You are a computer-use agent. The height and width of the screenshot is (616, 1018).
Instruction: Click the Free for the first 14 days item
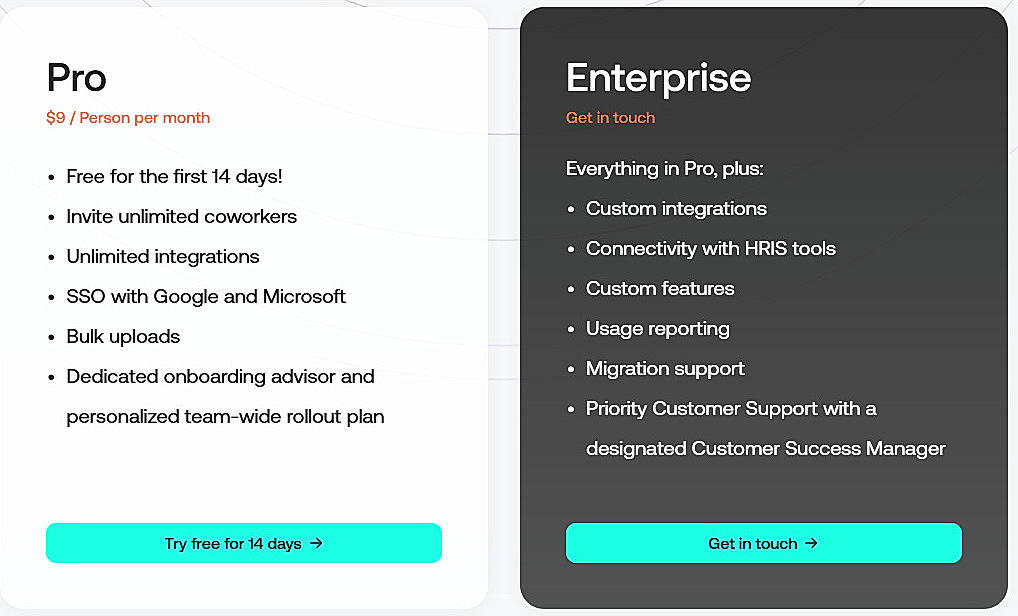click(x=174, y=176)
